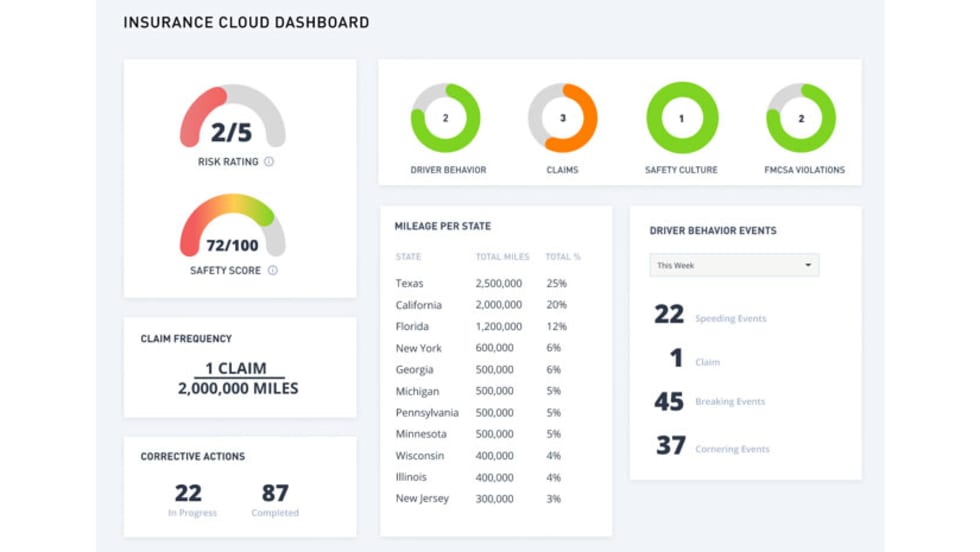
Task: Click the Safety Score info icon
Action: pyautogui.click(x=272, y=270)
